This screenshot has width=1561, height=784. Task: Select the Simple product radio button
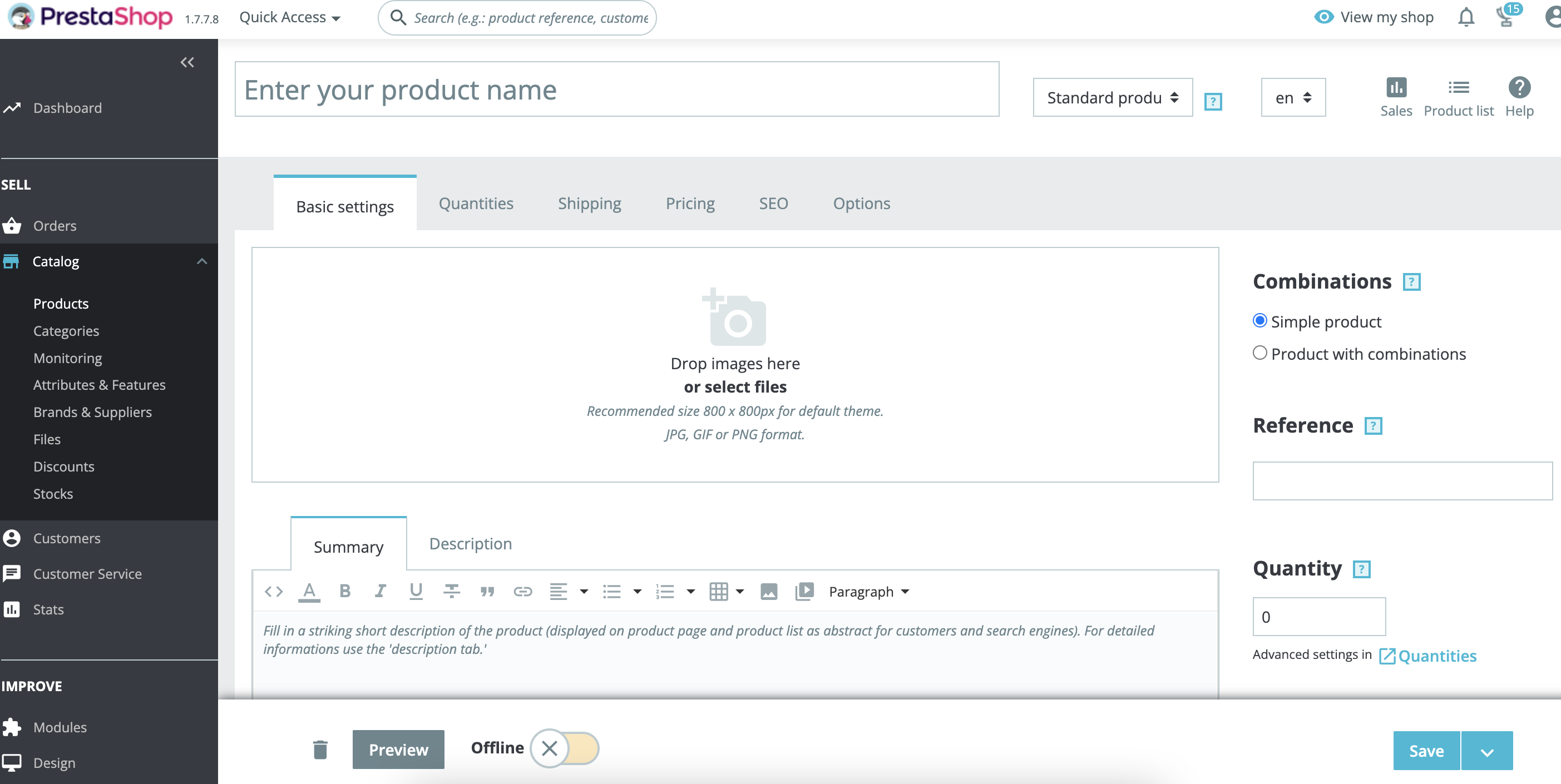(1260, 320)
